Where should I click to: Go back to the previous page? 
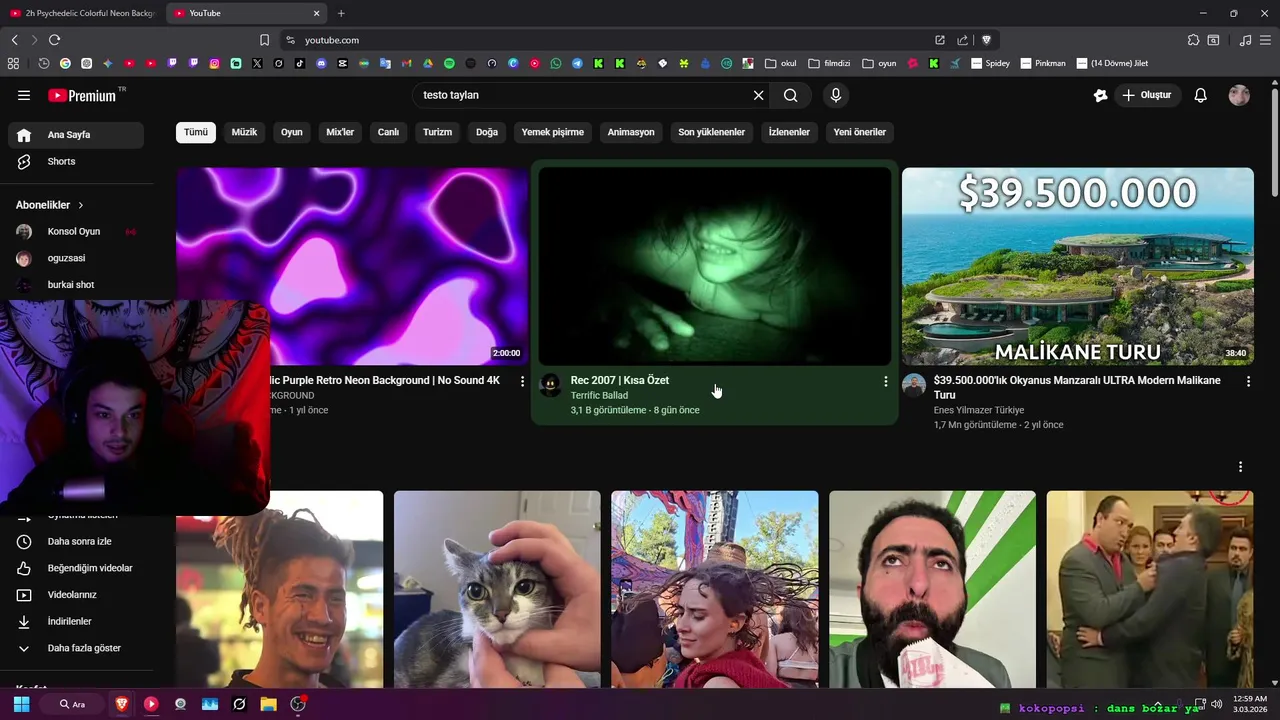[x=14, y=40]
